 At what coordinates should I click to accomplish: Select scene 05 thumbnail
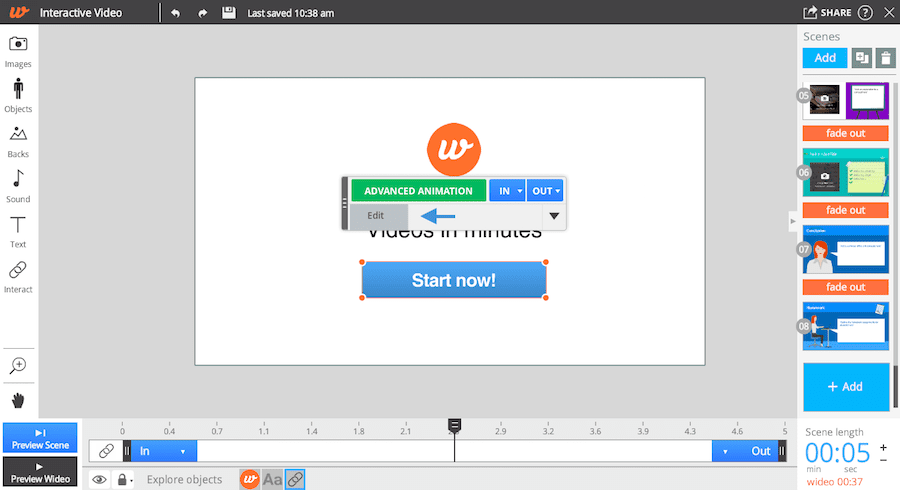846,100
